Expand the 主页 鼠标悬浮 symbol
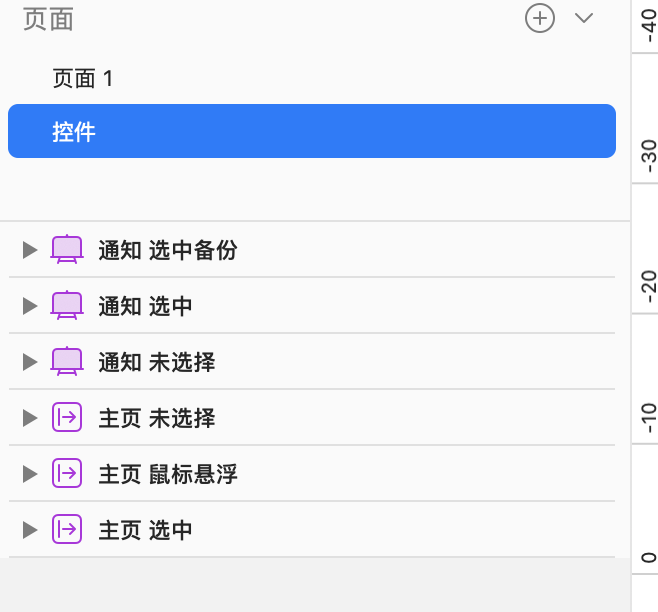Viewport: 658px width, 612px height. (30, 474)
